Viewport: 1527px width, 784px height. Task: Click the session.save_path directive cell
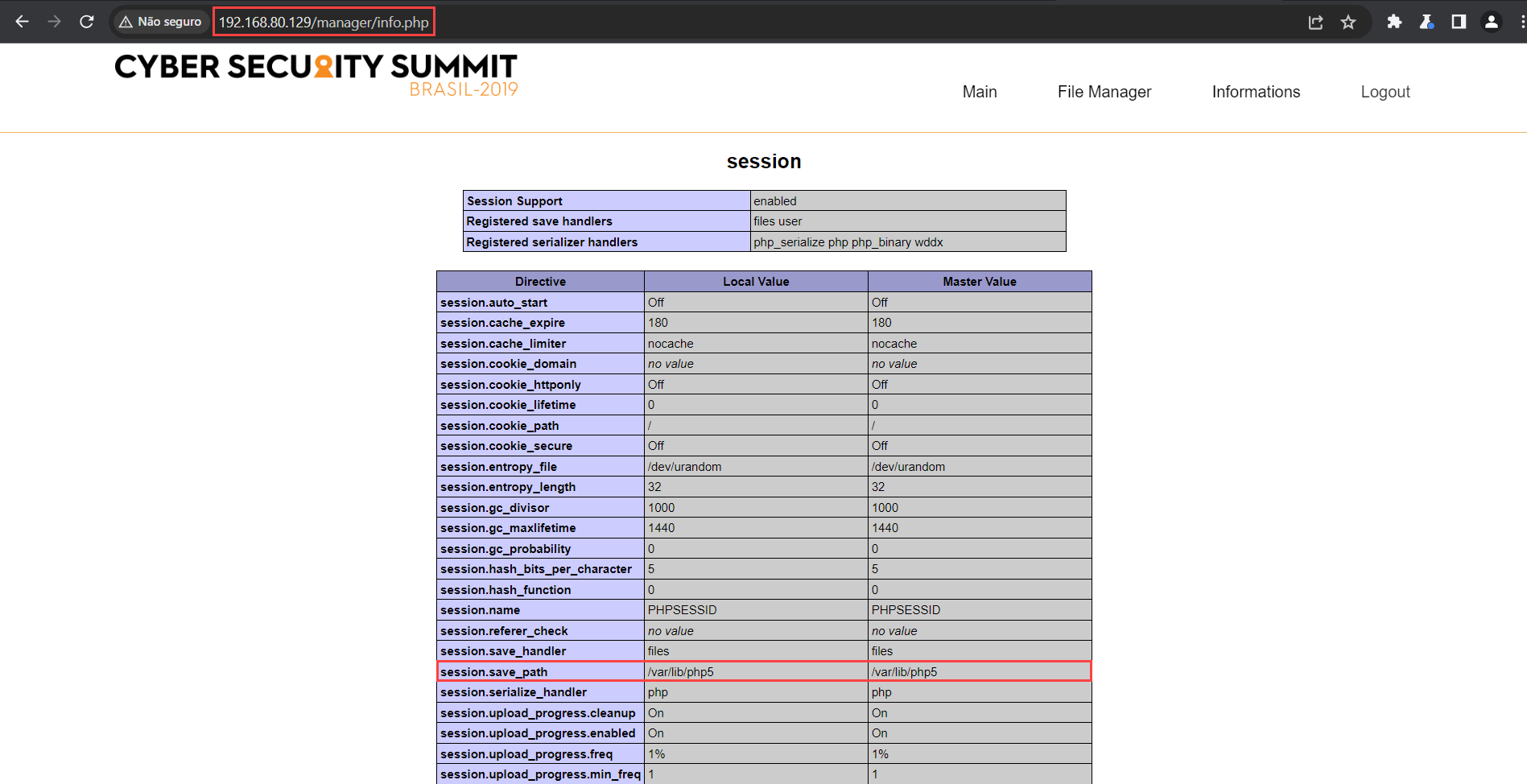click(540, 671)
